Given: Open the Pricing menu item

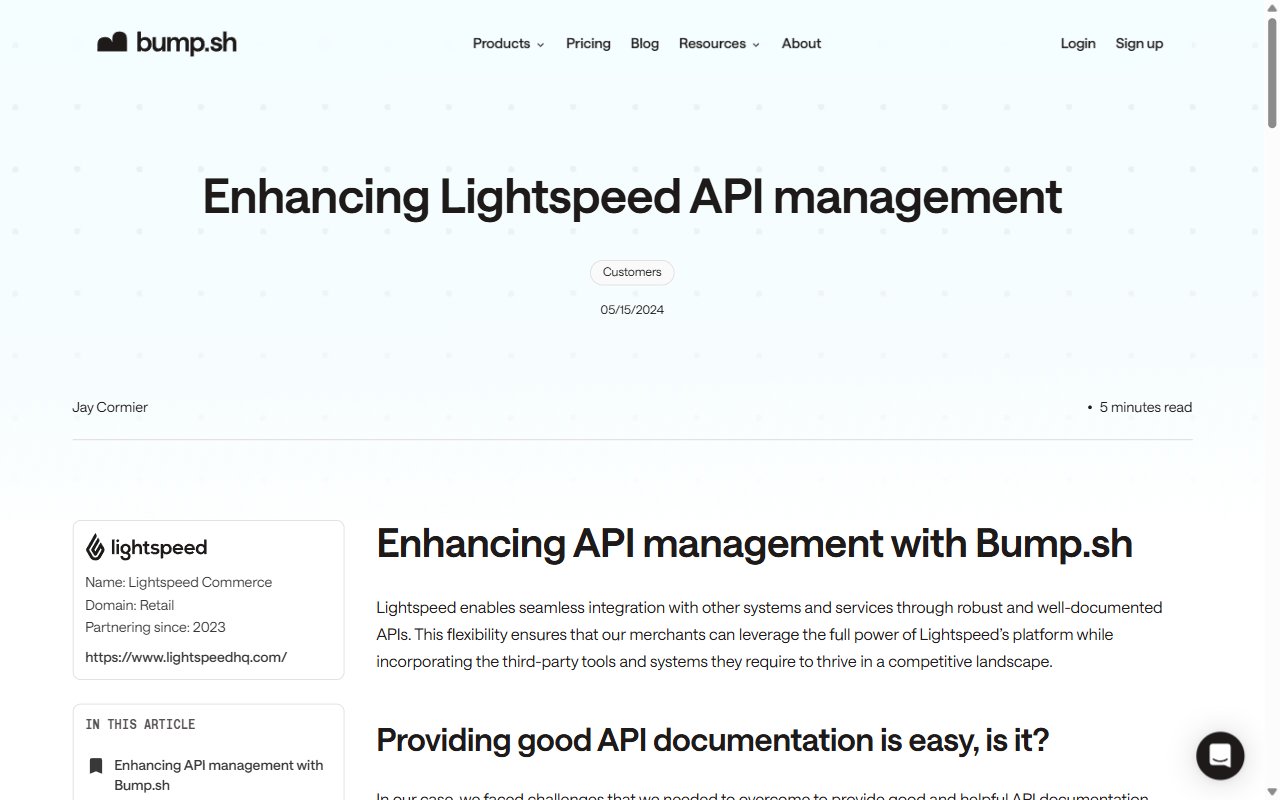Looking at the screenshot, I should (x=588, y=43).
